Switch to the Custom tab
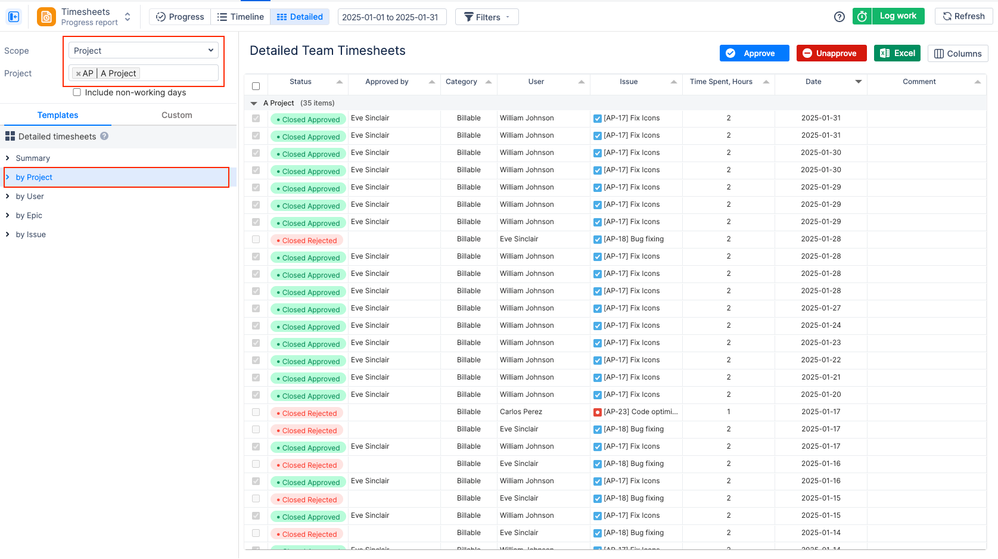The height and width of the screenshot is (559, 998). click(x=176, y=115)
